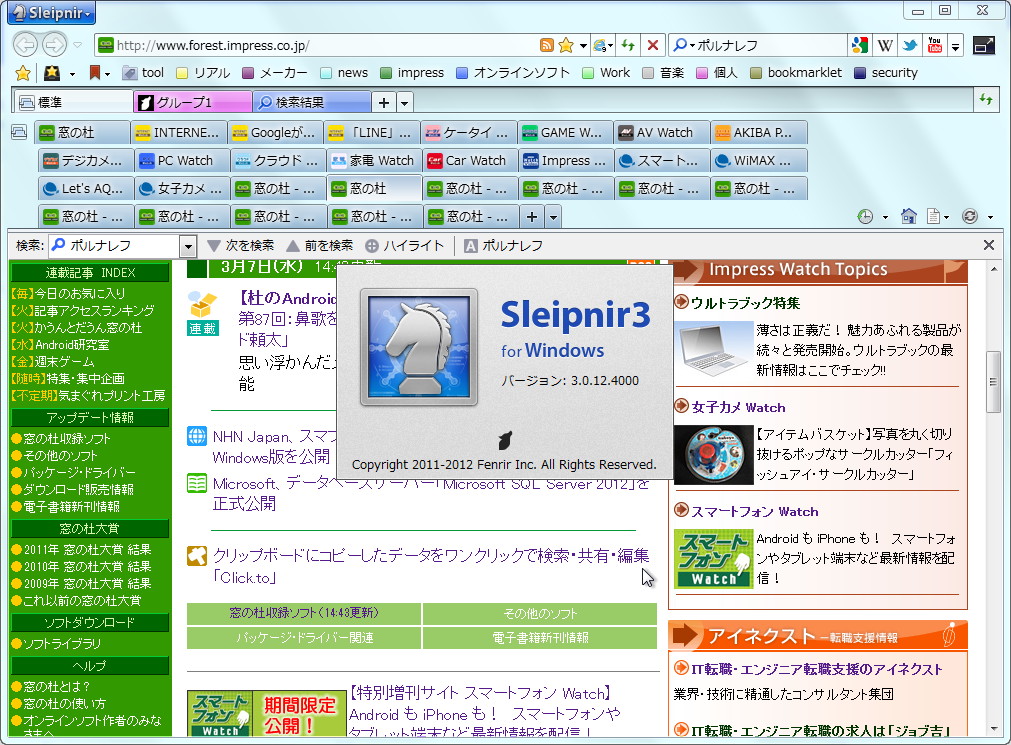Viewport: 1011px width, 745px height.
Task: Select the Twitter search icon
Action: 911,45
